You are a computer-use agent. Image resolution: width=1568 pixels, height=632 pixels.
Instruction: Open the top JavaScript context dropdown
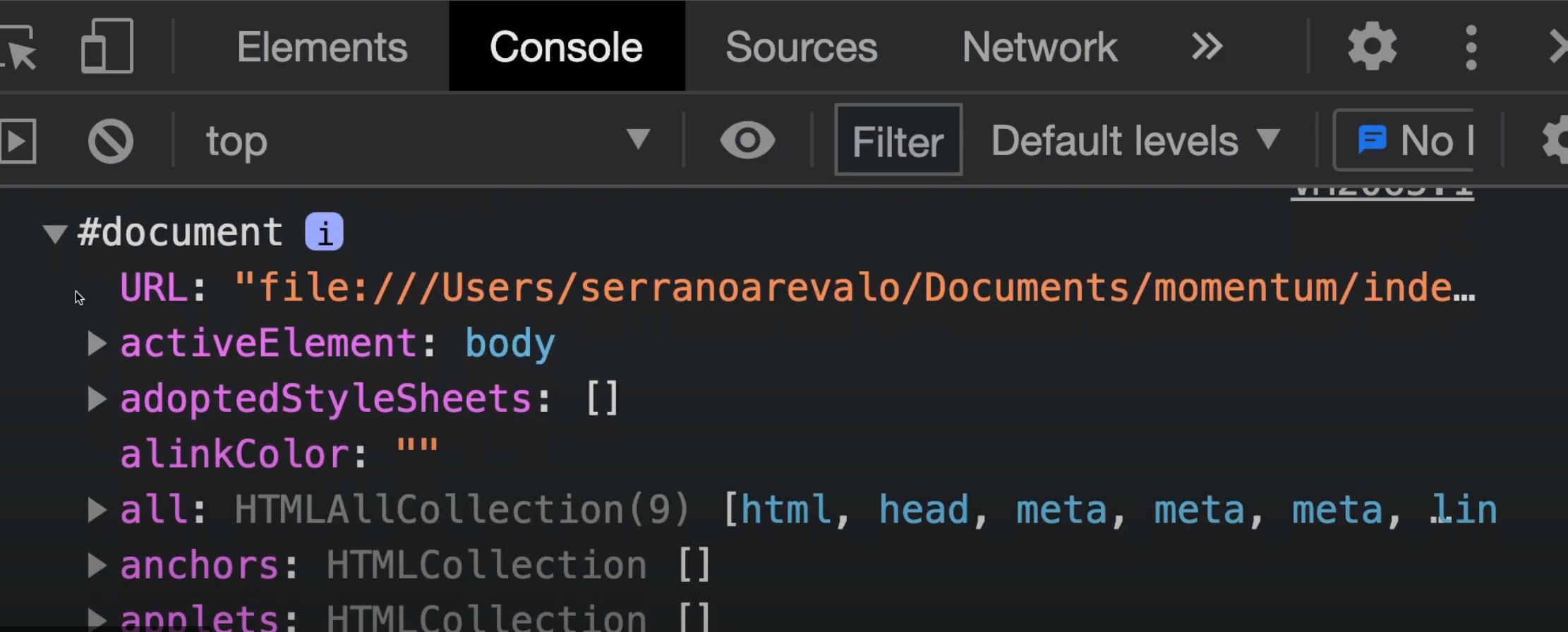pos(428,141)
